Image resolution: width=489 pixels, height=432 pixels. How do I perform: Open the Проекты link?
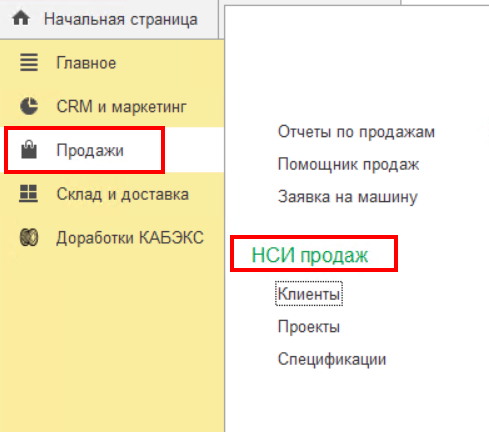click(x=309, y=327)
